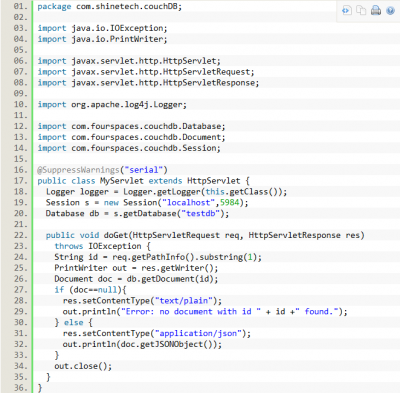400x393 pixels.
Task: Select the new Session("localhost",5984) line
Action: [147, 203]
